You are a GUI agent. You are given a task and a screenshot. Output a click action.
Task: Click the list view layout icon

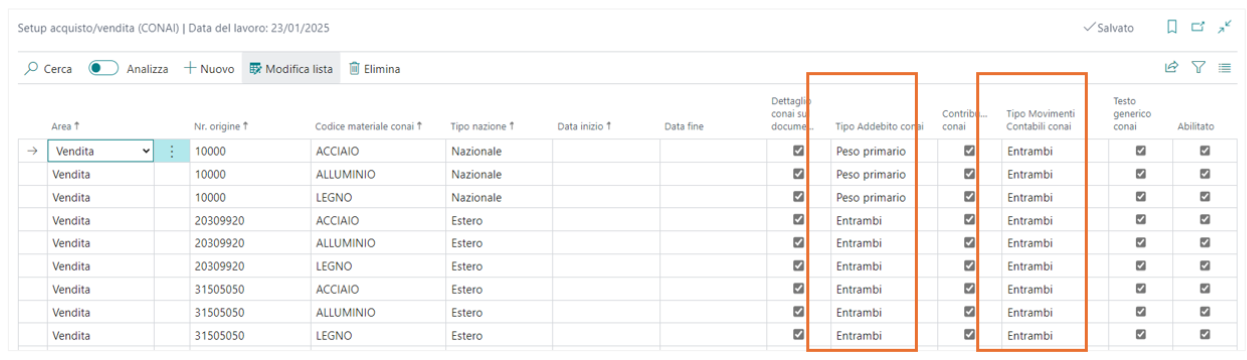point(1224,68)
